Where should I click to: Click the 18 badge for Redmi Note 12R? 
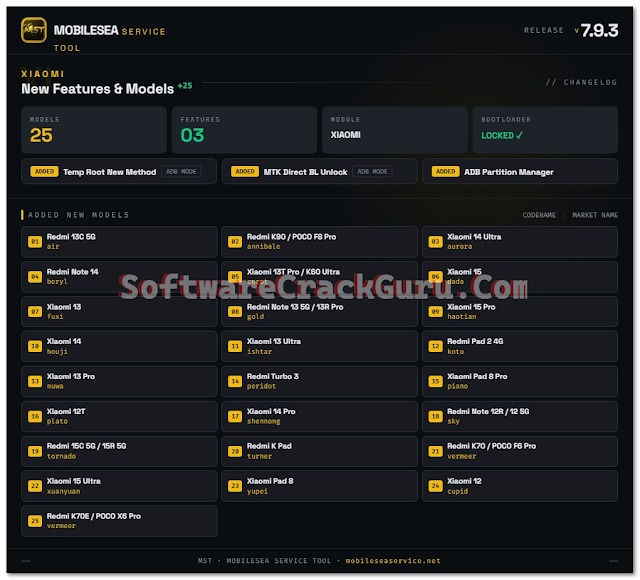pyautogui.click(x=436, y=416)
